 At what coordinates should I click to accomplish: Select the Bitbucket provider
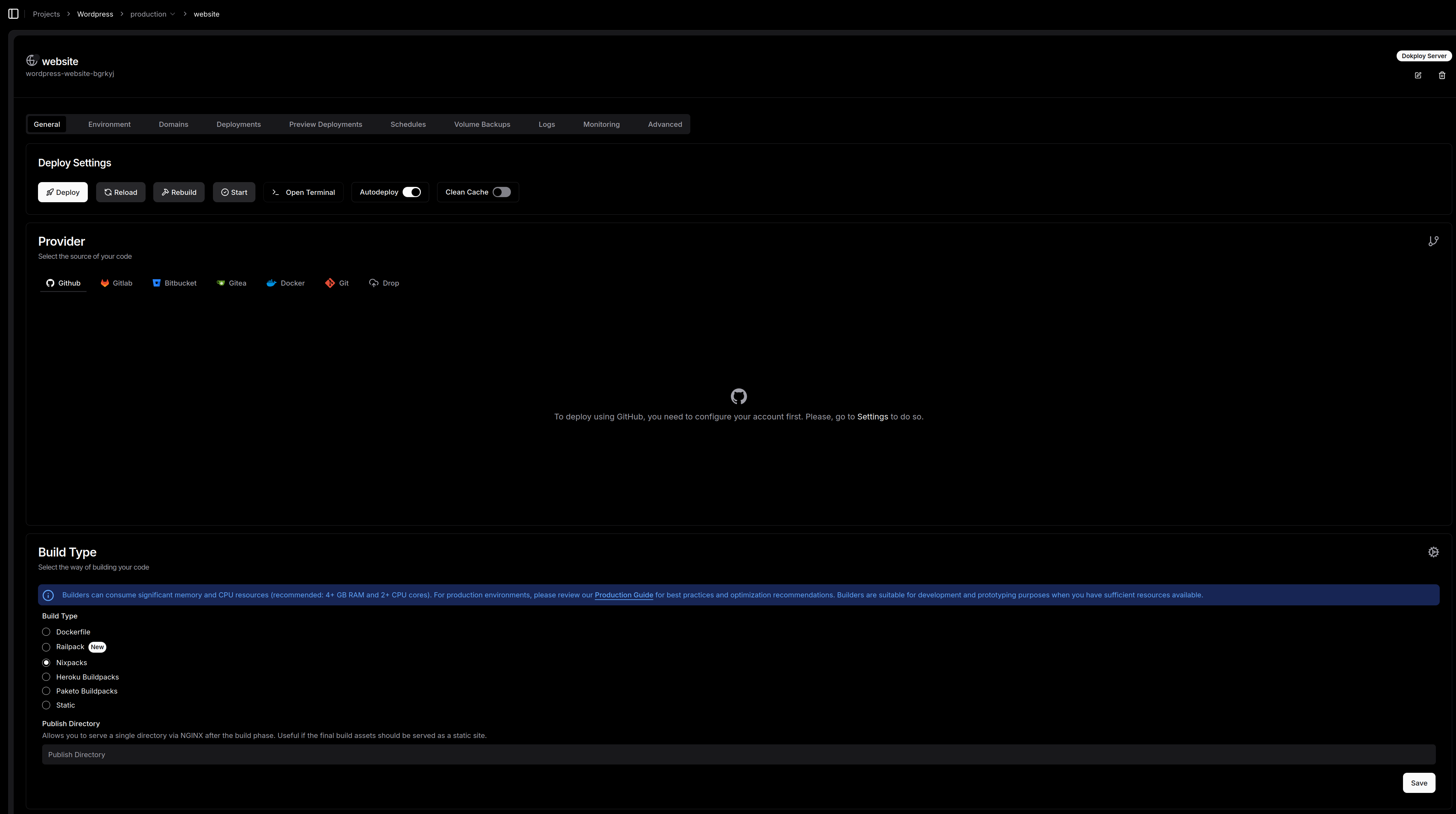pyautogui.click(x=175, y=283)
